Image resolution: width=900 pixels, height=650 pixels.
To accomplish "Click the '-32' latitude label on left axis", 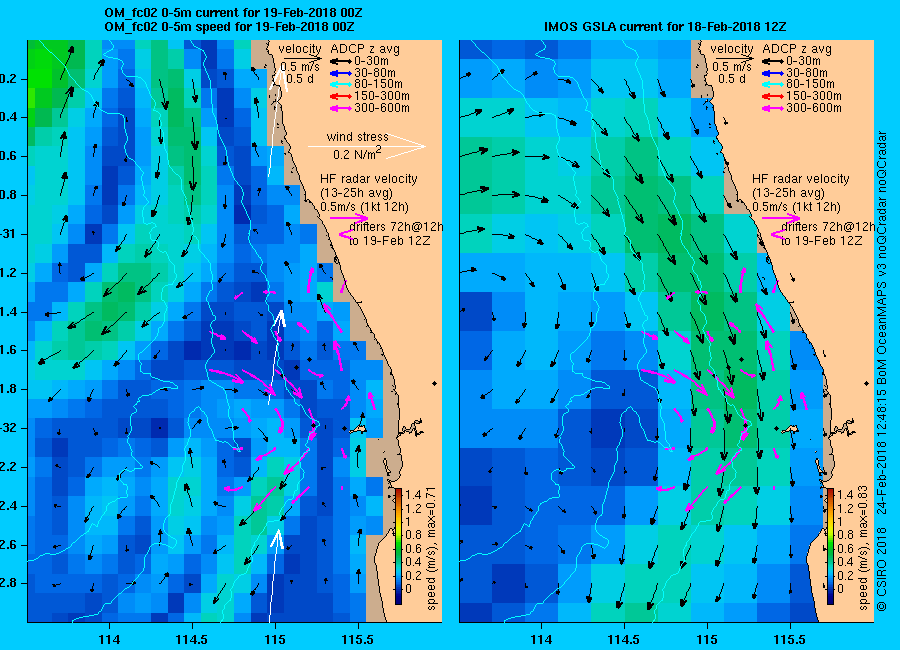I will [9, 428].
